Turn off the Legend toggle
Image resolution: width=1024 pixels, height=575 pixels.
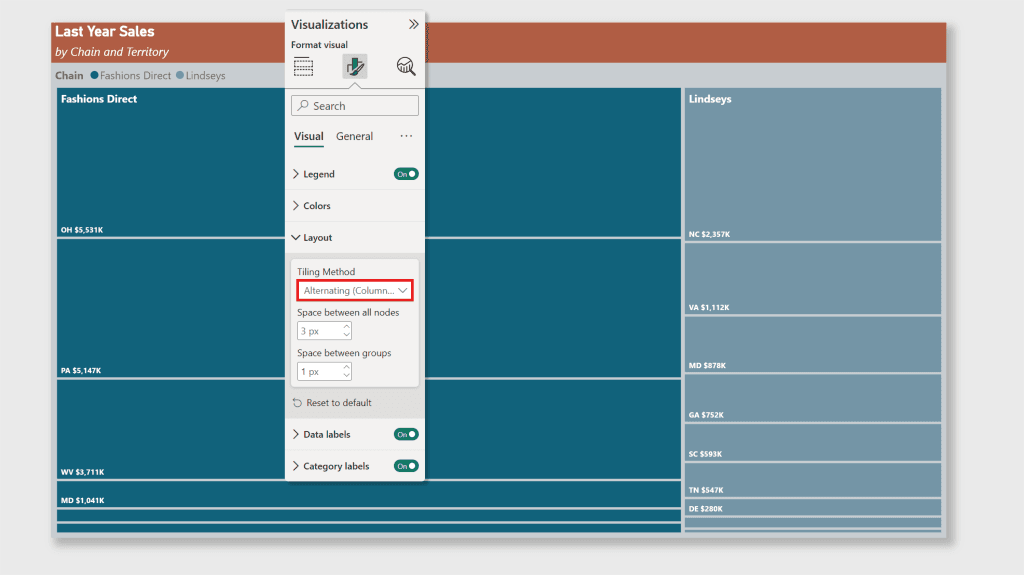coord(406,174)
